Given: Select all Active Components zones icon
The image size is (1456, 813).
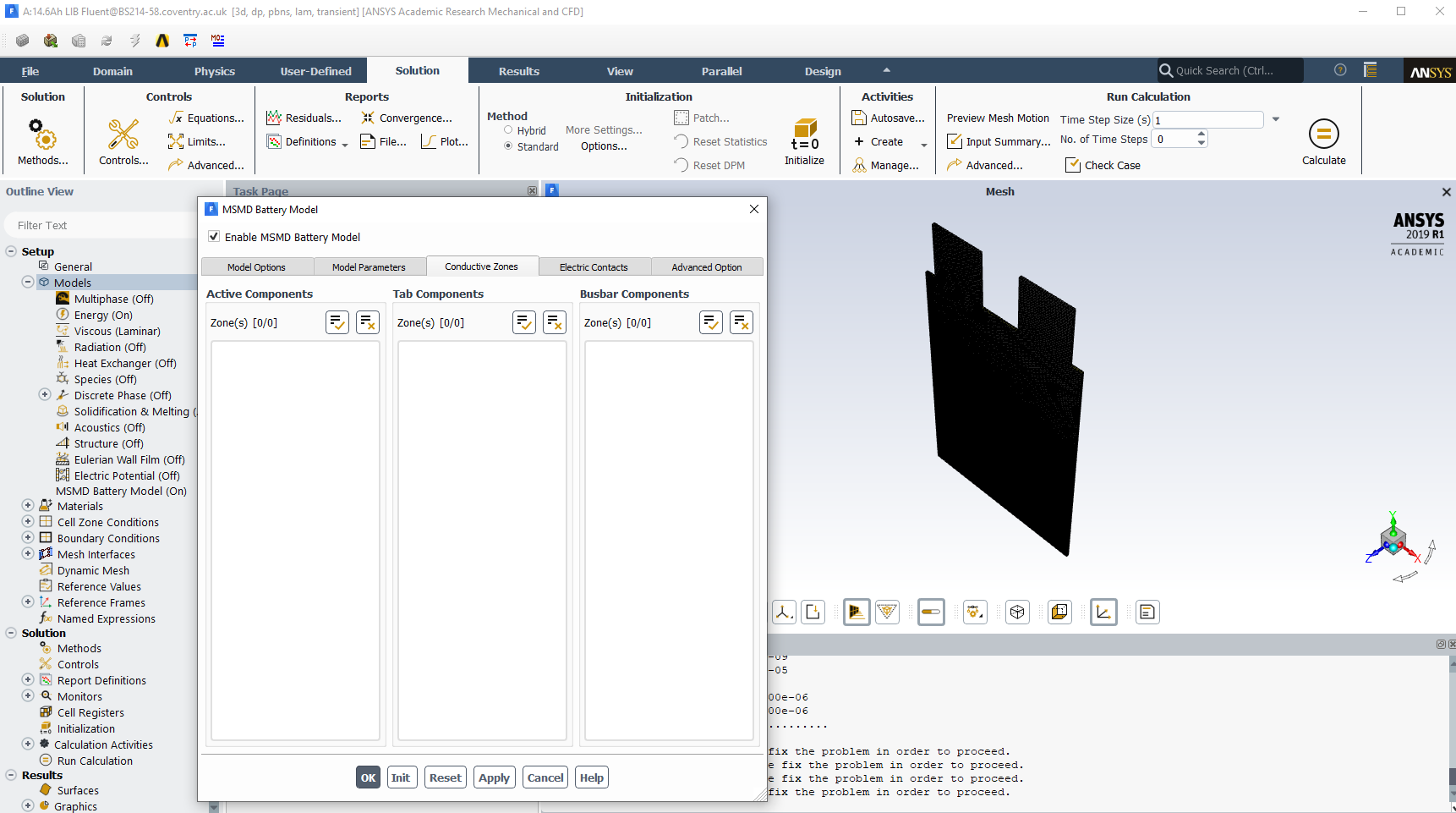Looking at the screenshot, I should tap(337, 322).
